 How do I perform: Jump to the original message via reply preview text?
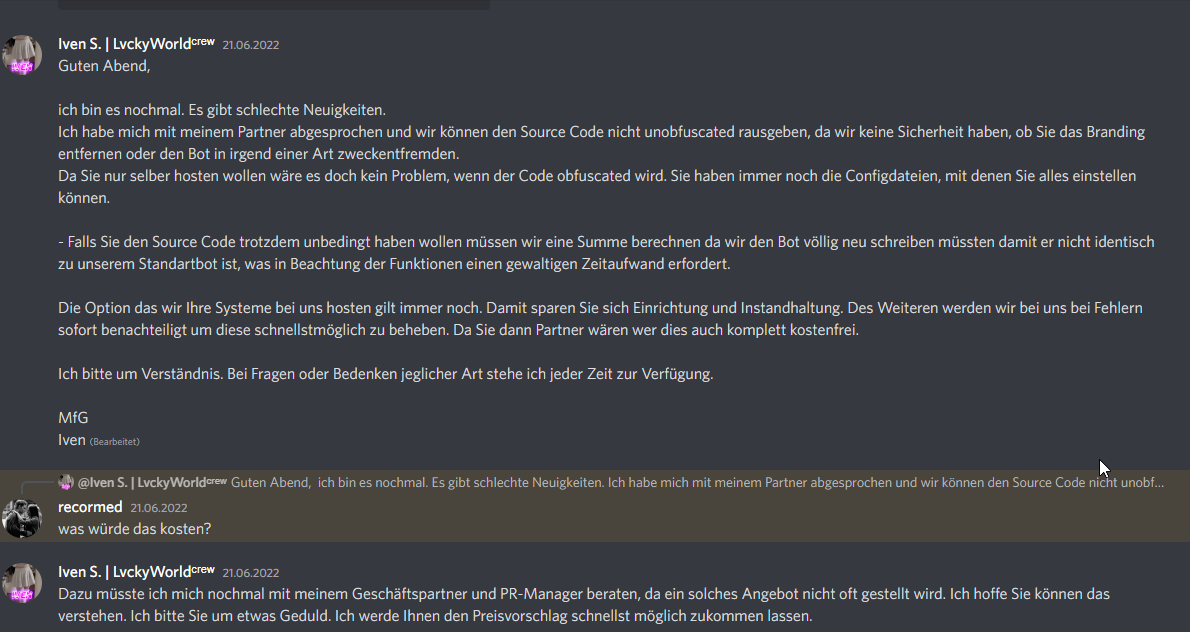[697, 483]
